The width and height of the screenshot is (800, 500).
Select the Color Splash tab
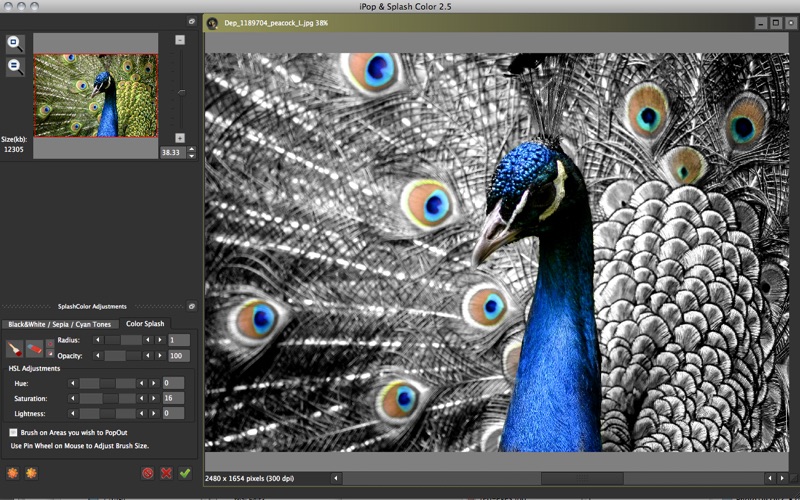click(x=145, y=324)
